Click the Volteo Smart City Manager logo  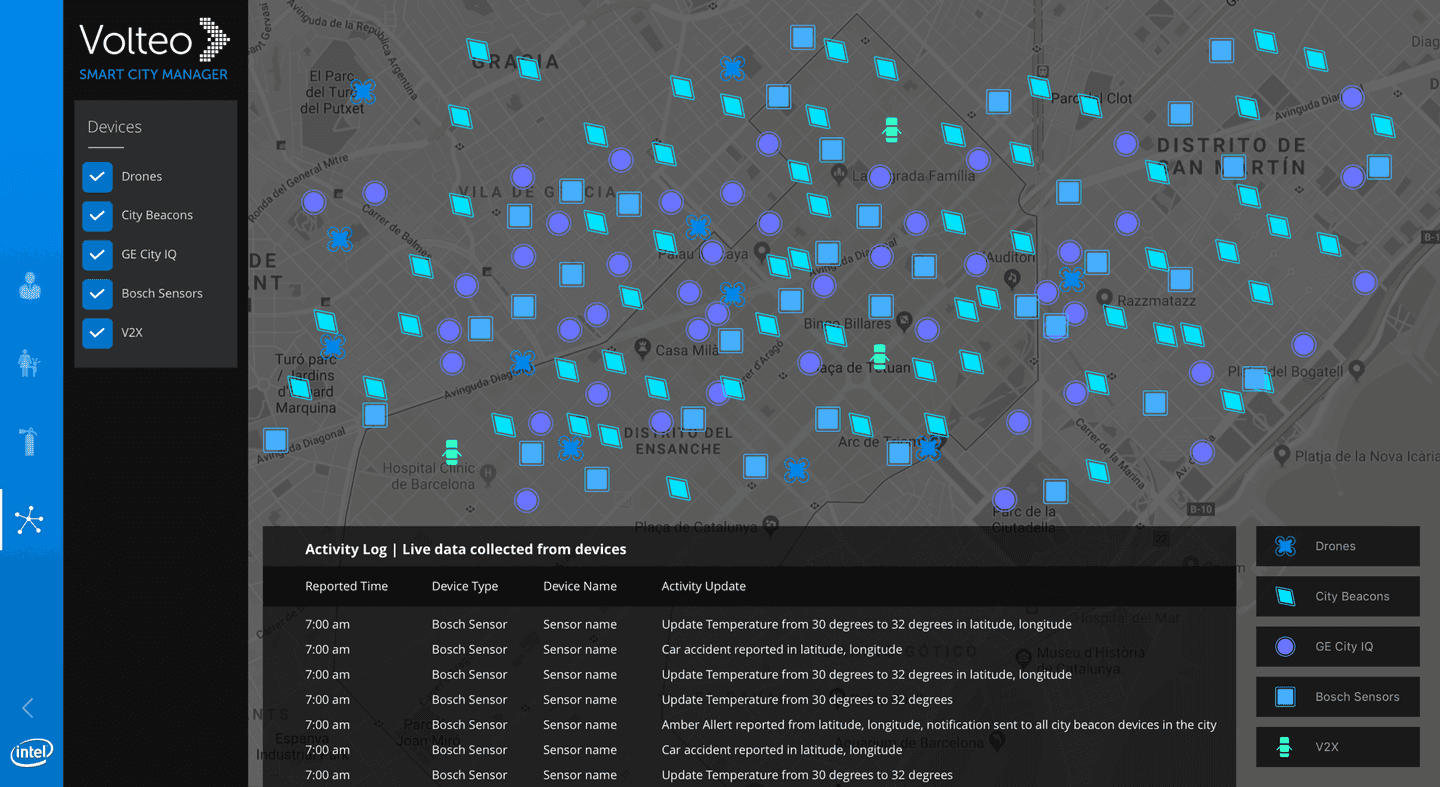pos(155,50)
